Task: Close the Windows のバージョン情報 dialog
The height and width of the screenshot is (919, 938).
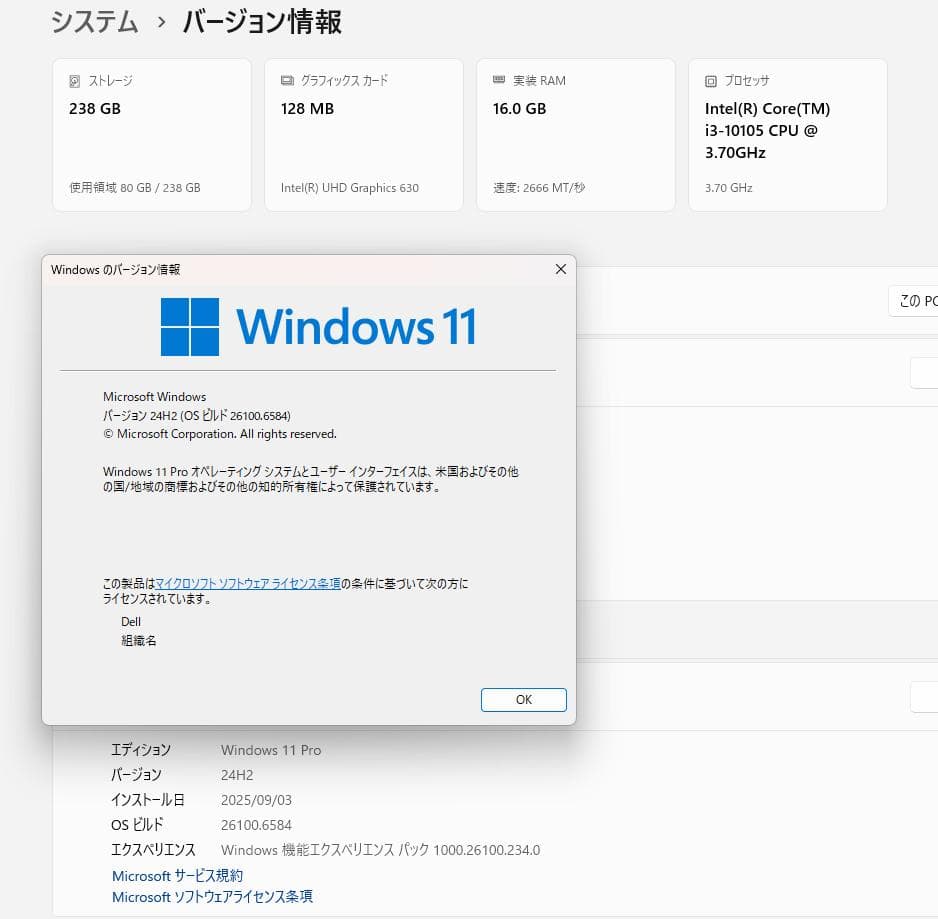Action: click(x=560, y=269)
